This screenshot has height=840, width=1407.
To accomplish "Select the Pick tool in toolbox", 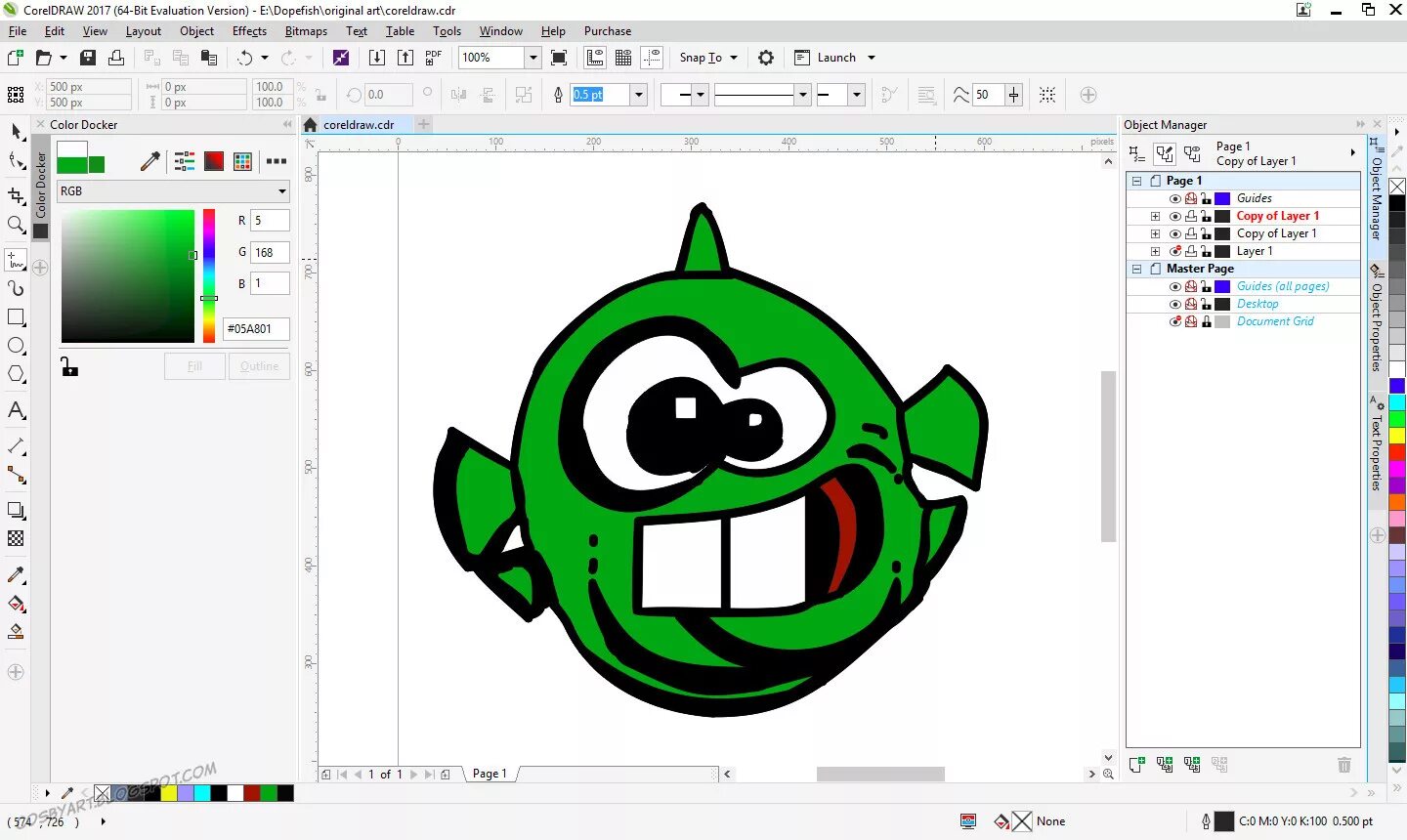I will pos(16,131).
